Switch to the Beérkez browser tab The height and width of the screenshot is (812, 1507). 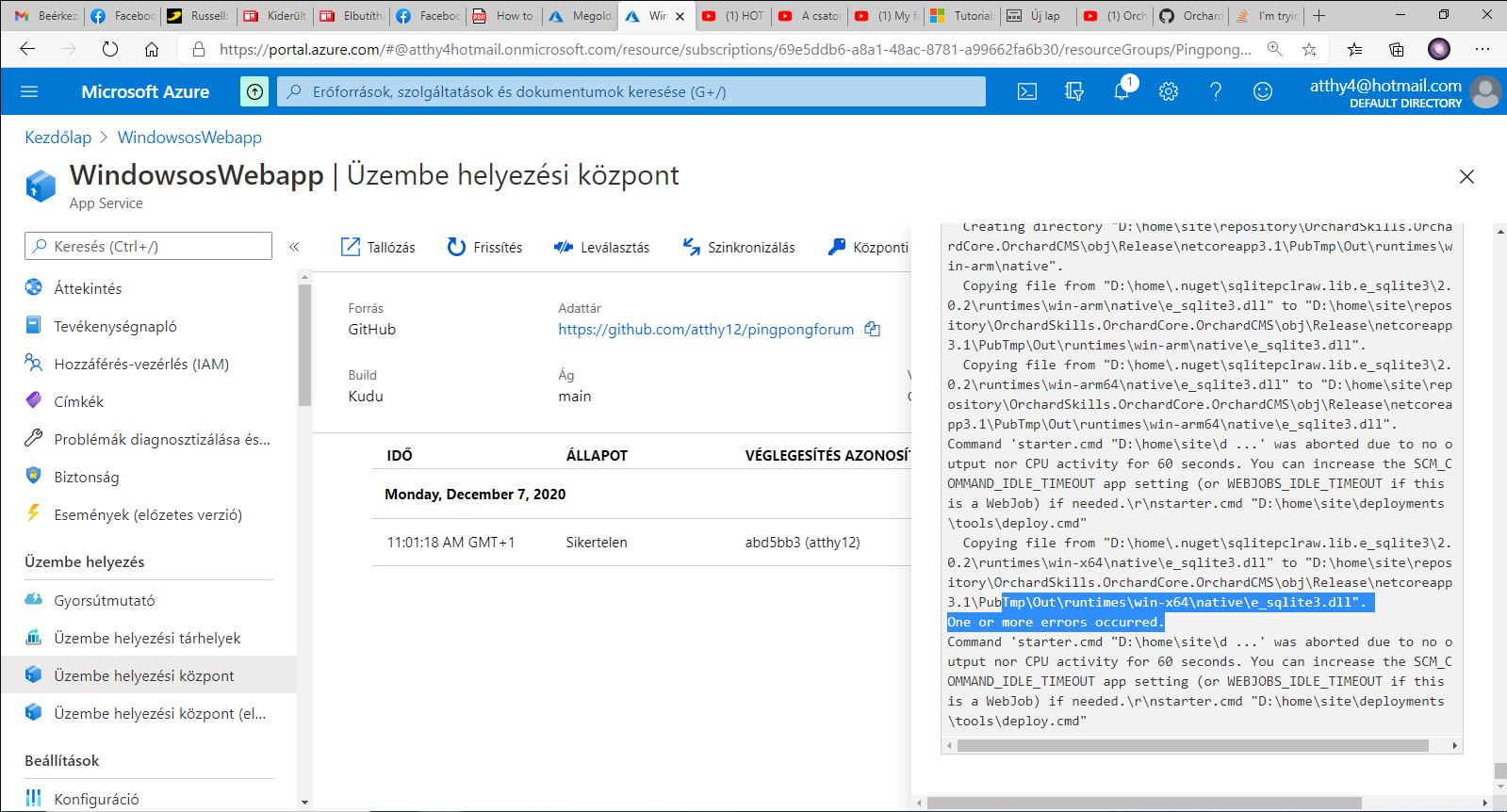(46, 16)
